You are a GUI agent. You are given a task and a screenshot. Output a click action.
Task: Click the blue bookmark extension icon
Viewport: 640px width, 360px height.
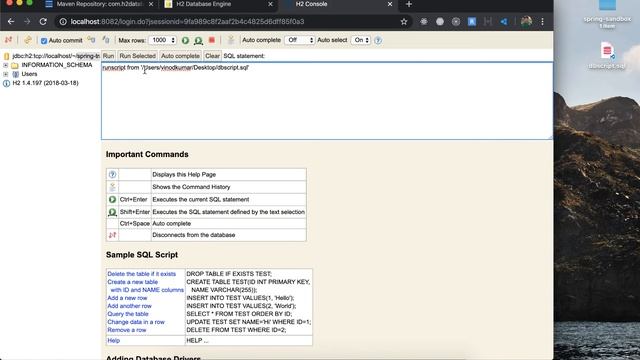click(x=472, y=22)
